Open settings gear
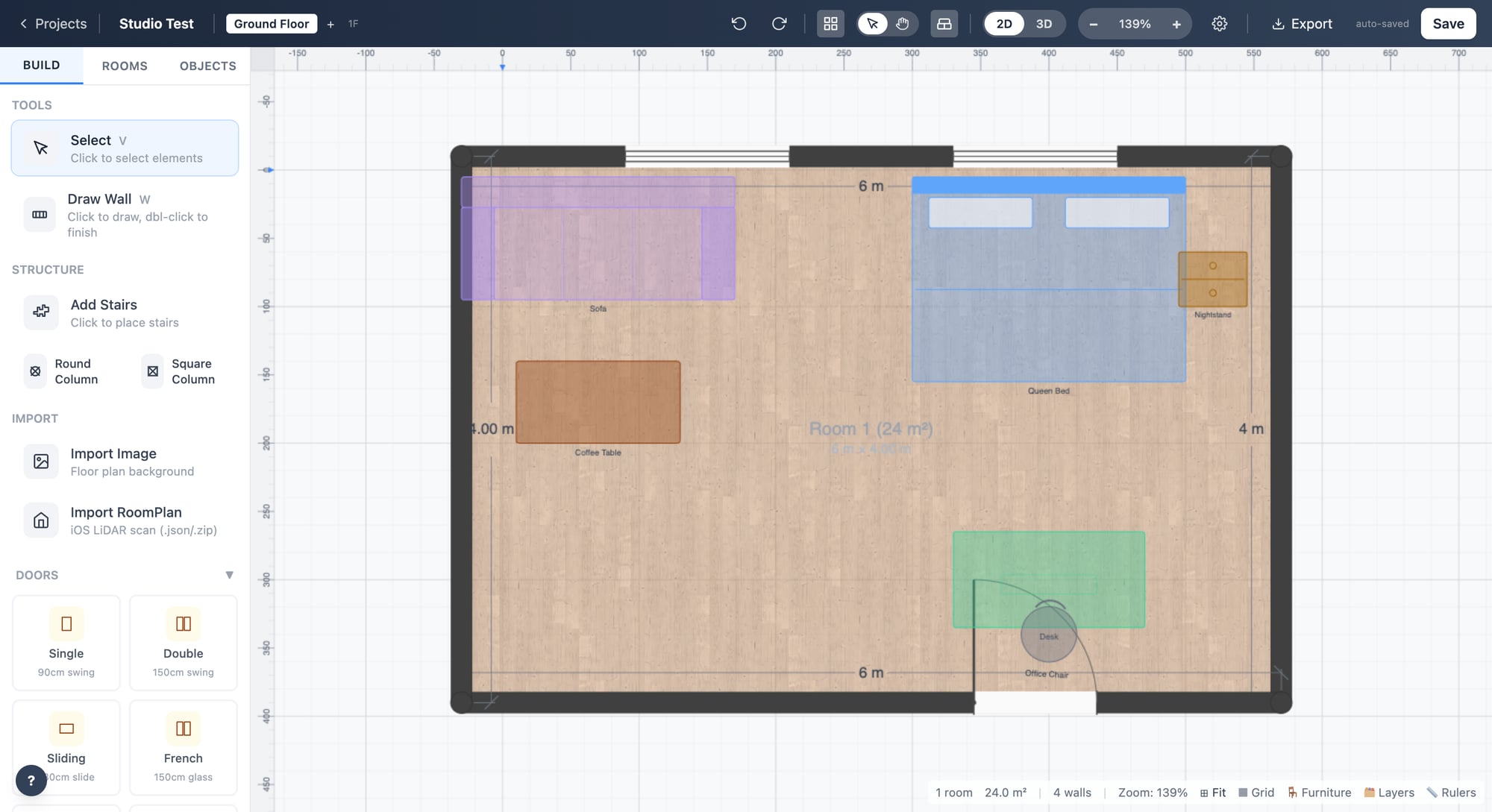 (x=1219, y=24)
